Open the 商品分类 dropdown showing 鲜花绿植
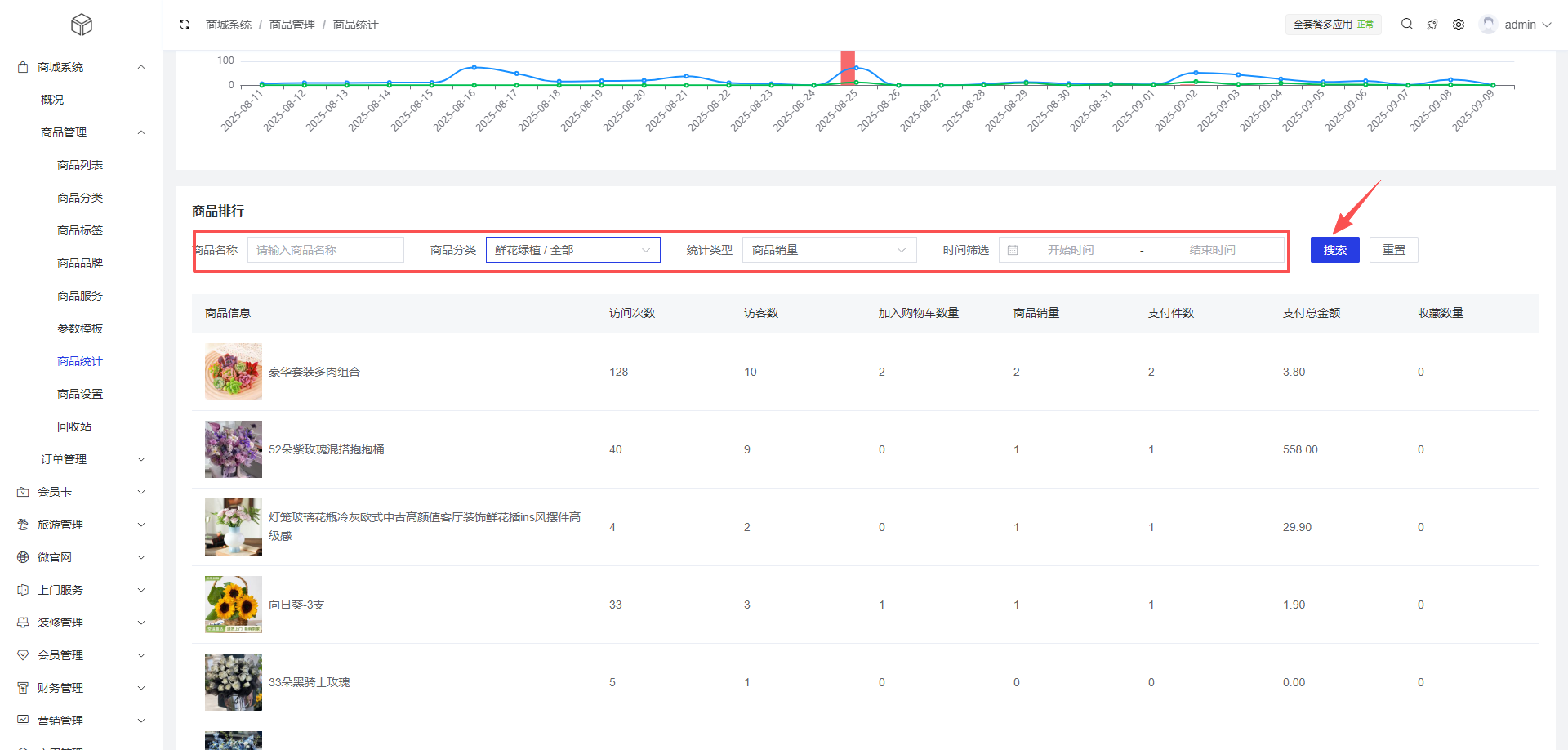Screen dimensions: 1568x750 [x=572, y=250]
